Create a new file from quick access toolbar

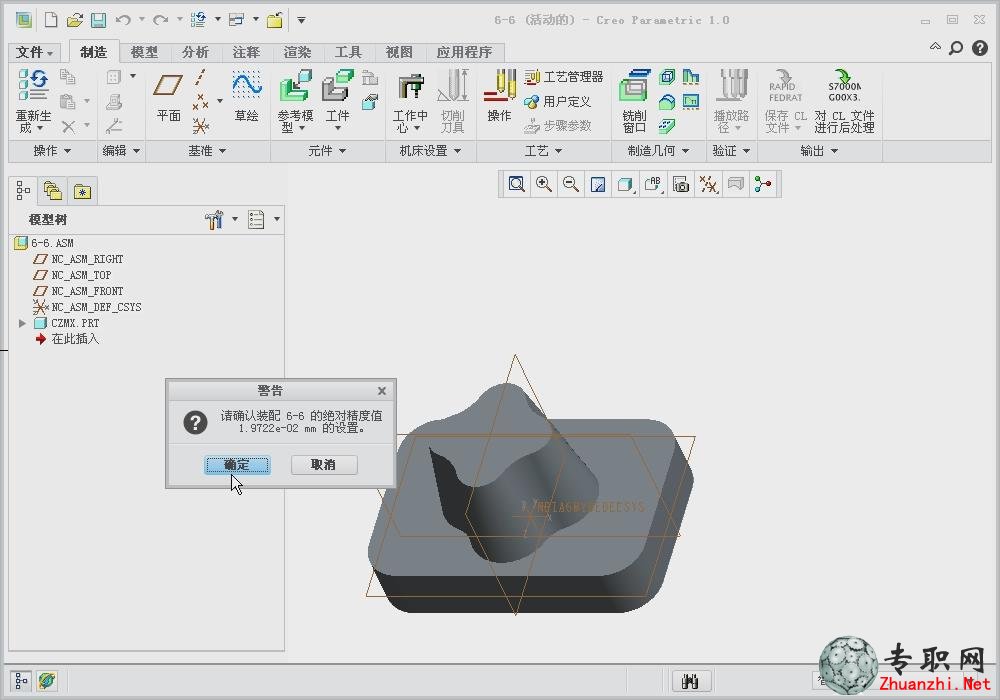click(x=50, y=20)
